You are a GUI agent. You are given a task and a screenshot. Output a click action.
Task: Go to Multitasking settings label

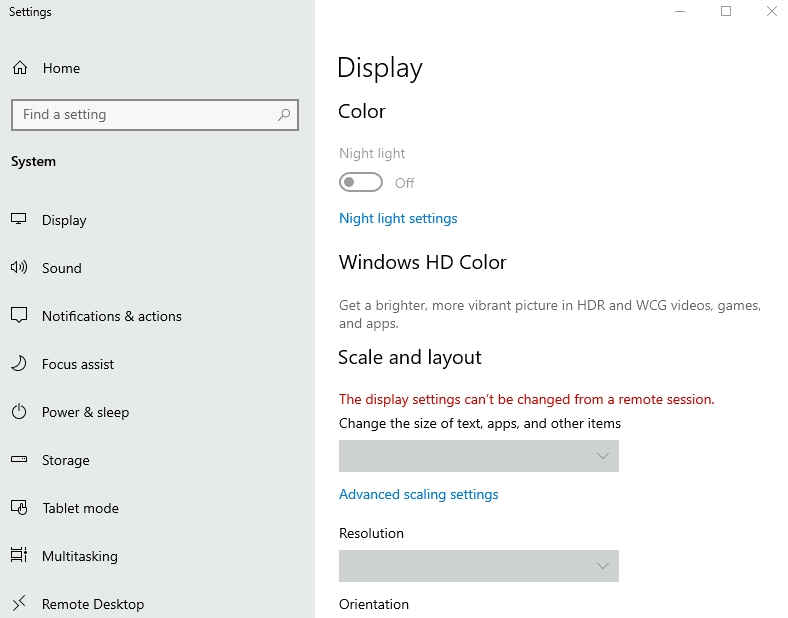[x=80, y=556]
